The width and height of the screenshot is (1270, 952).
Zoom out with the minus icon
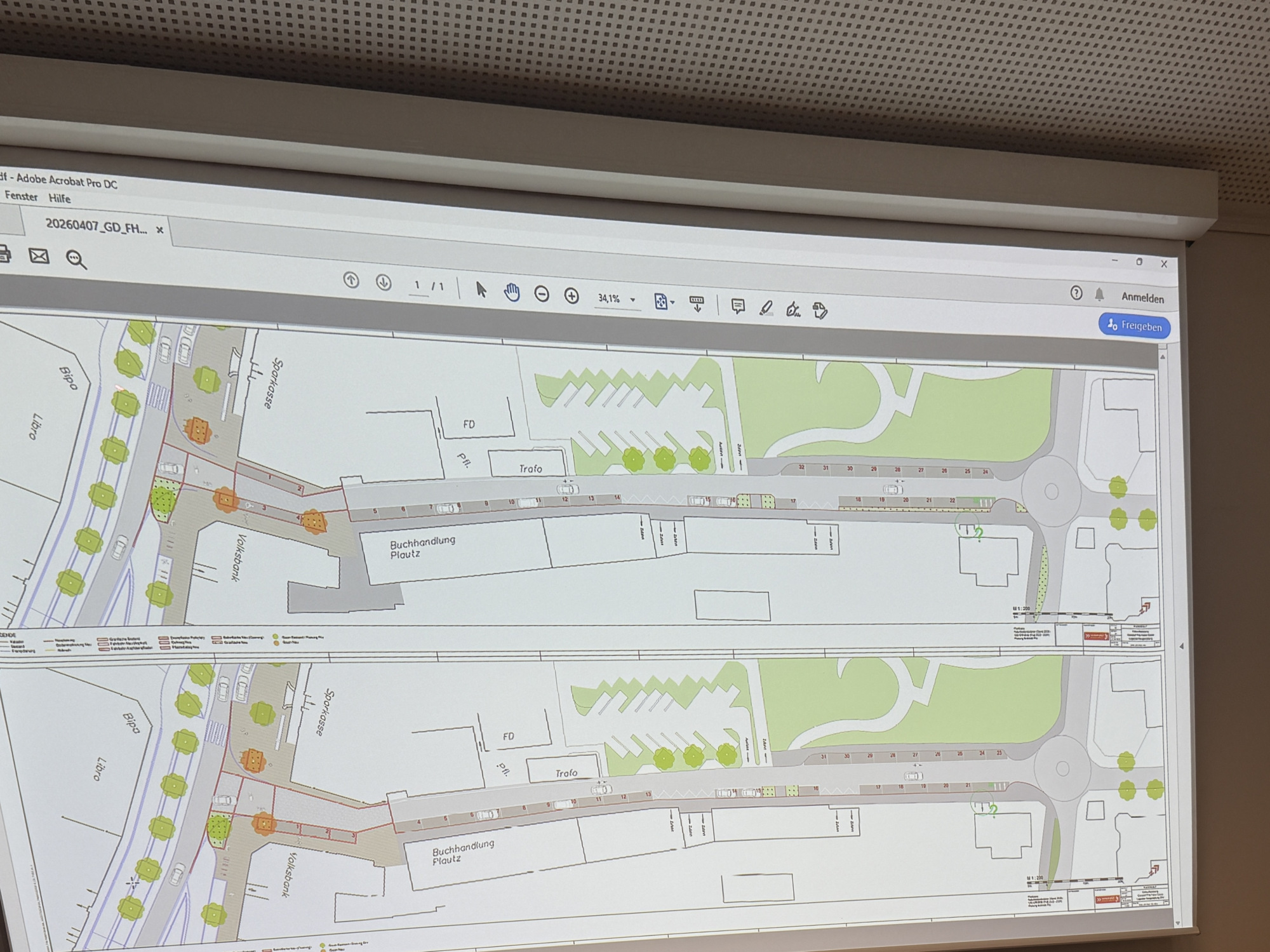click(x=542, y=294)
